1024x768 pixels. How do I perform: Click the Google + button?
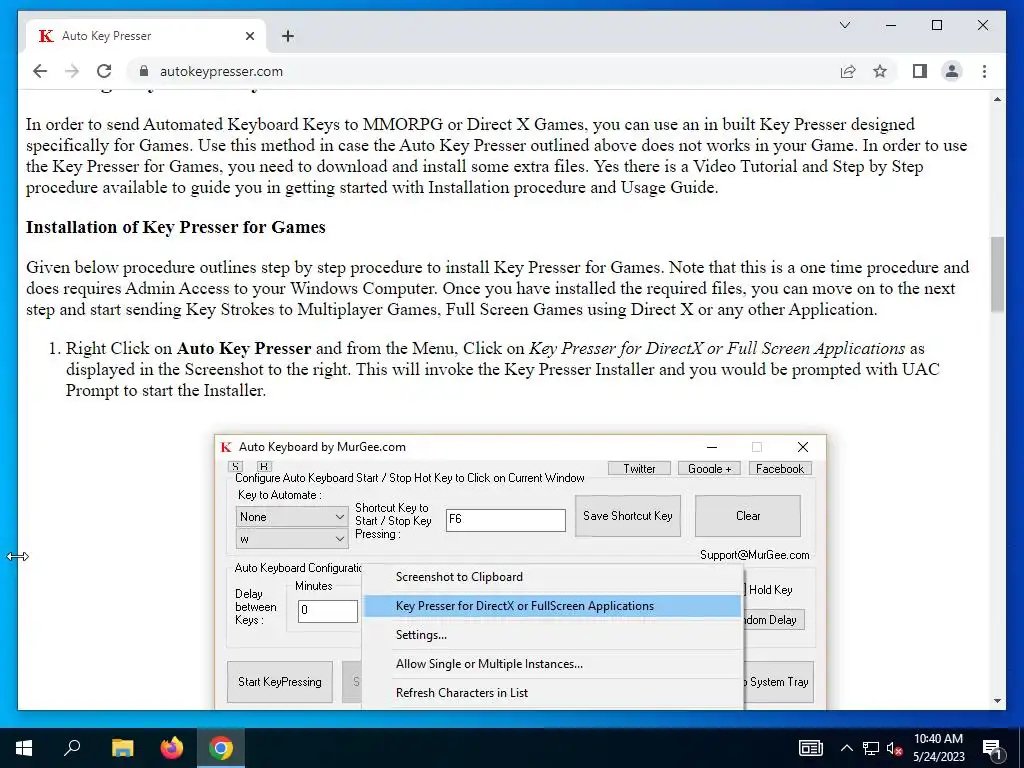[x=709, y=468]
